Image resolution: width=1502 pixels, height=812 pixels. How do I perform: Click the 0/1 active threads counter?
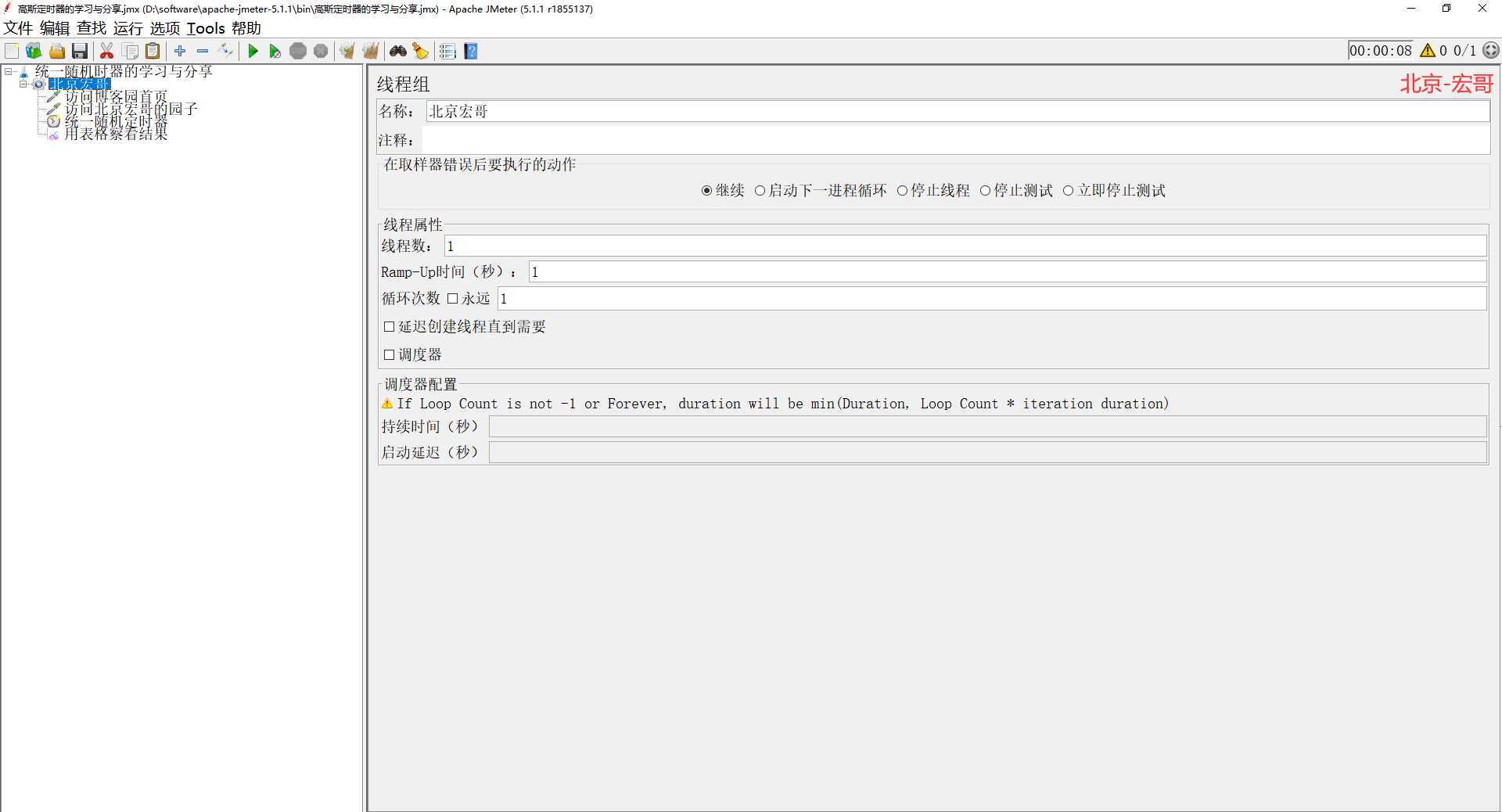pyautogui.click(x=1464, y=51)
